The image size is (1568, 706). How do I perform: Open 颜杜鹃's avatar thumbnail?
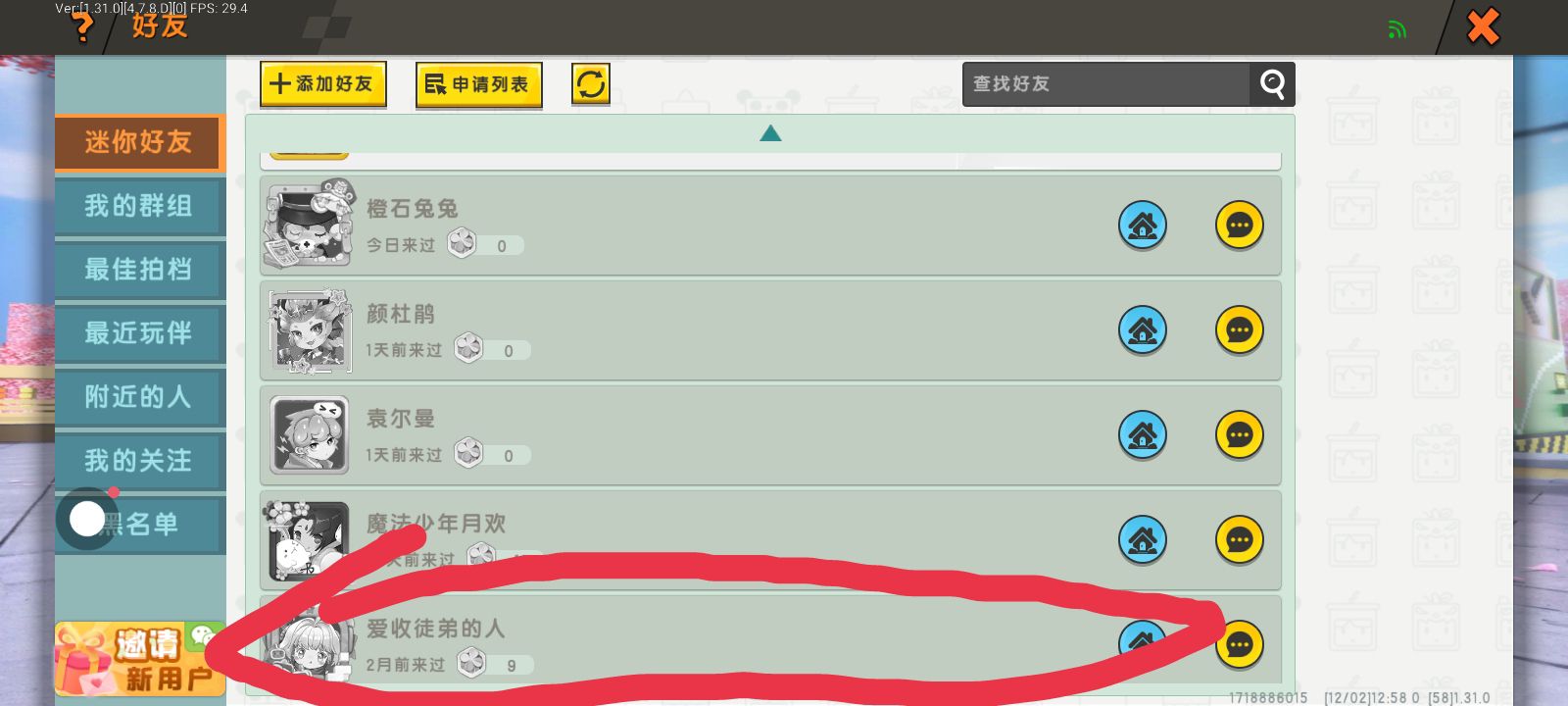pos(310,331)
